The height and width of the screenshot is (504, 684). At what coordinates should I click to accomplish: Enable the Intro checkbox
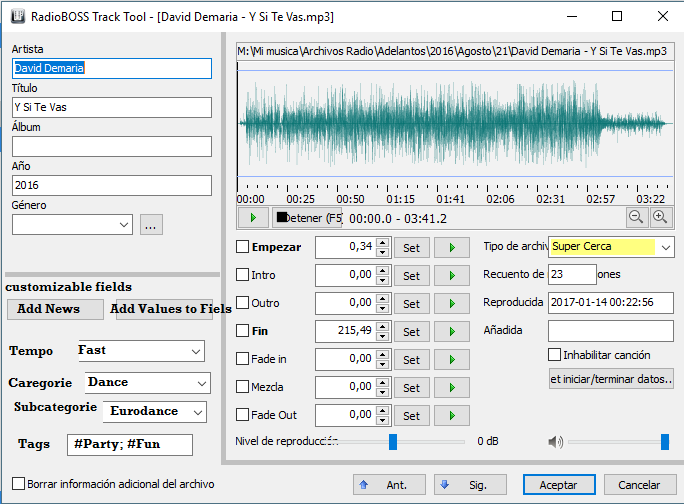coord(243,274)
